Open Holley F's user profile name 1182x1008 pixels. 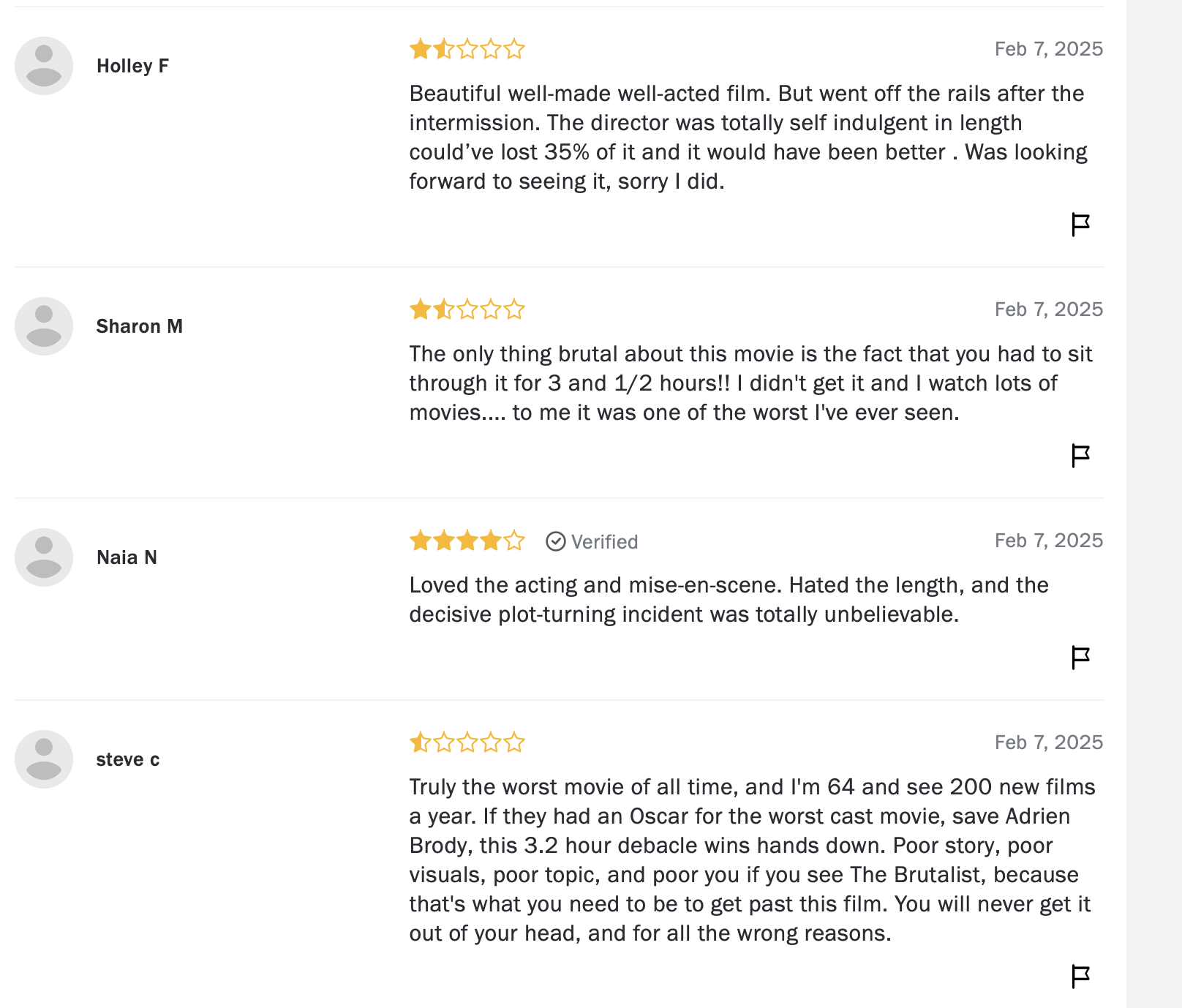[132, 66]
